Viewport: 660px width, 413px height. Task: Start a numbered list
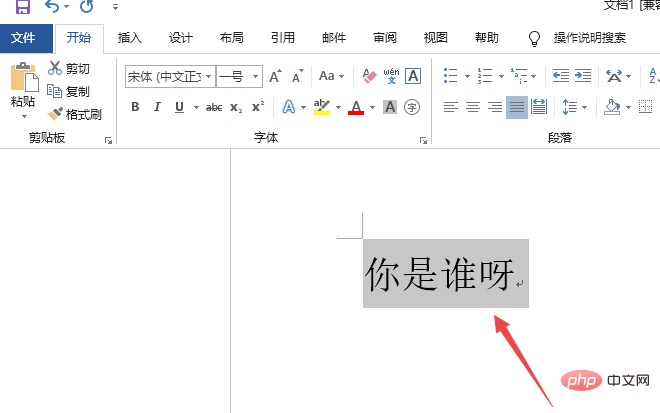[485, 76]
